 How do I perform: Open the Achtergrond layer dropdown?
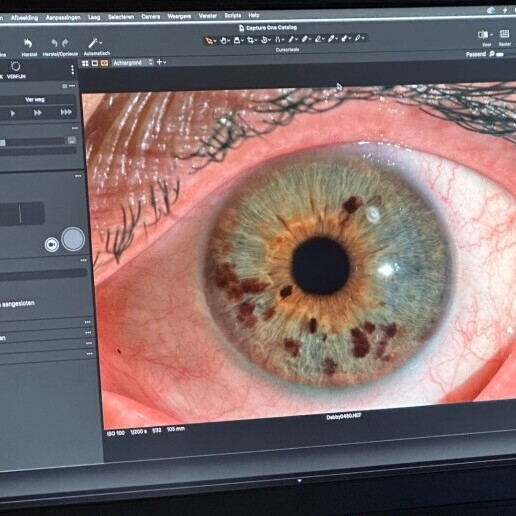(x=132, y=62)
